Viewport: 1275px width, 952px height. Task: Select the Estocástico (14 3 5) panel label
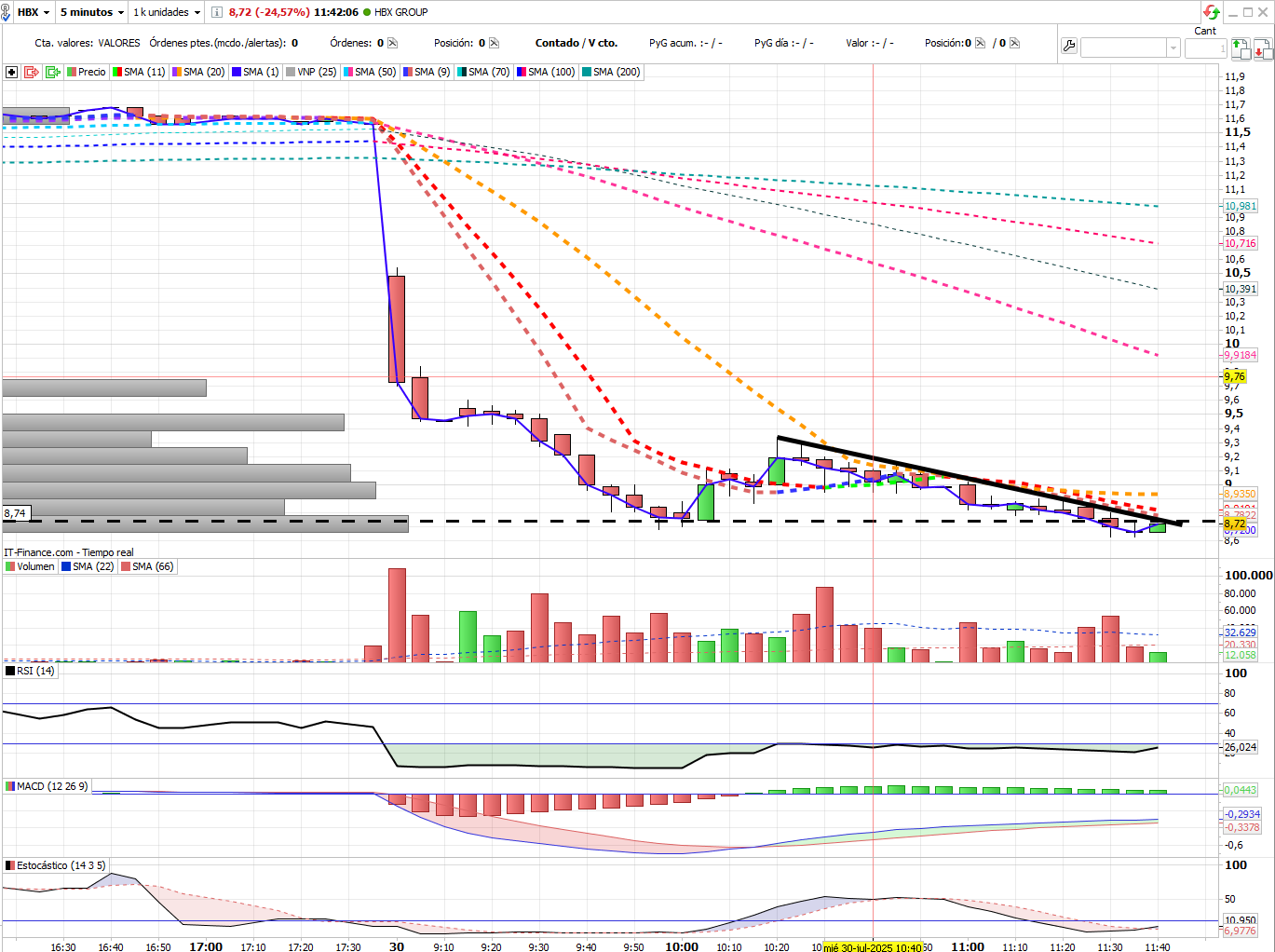[x=56, y=865]
